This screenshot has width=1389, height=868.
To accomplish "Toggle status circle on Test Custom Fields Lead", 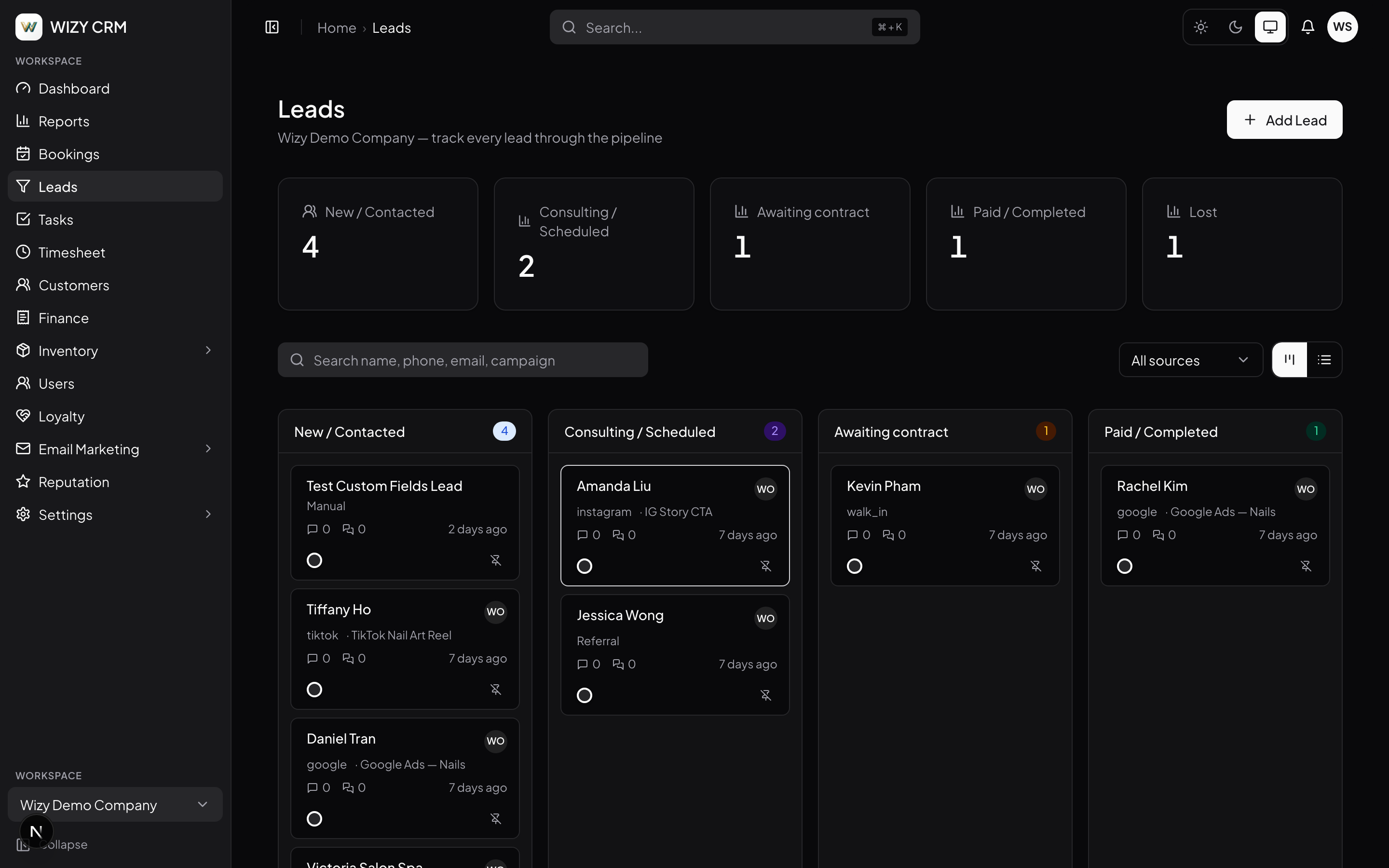I will click(314, 560).
